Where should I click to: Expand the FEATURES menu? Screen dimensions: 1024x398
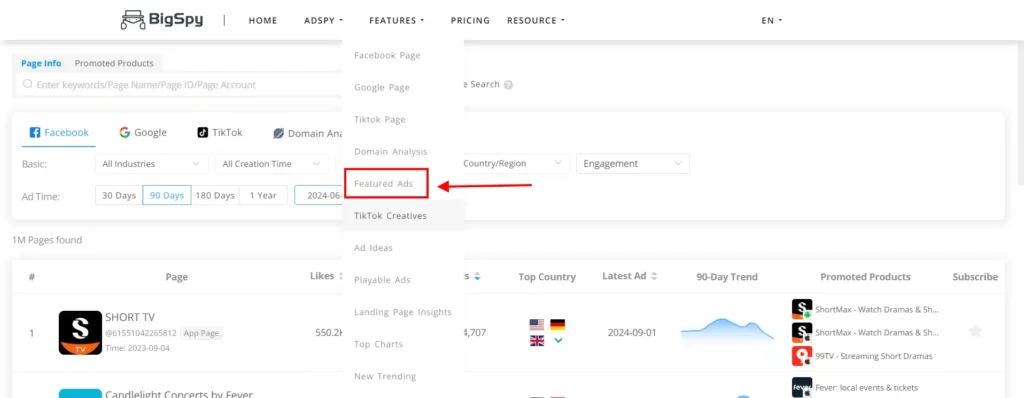coord(396,20)
